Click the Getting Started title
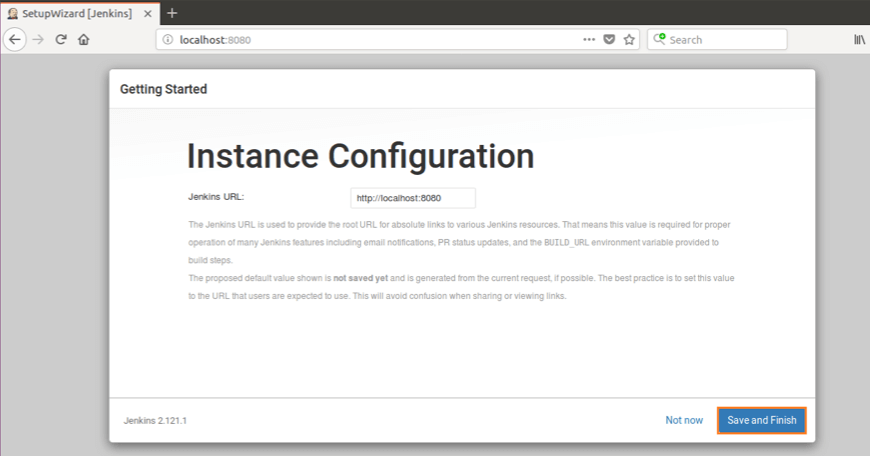Image resolution: width=870 pixels, height=456 pixels. click(163, 89)
